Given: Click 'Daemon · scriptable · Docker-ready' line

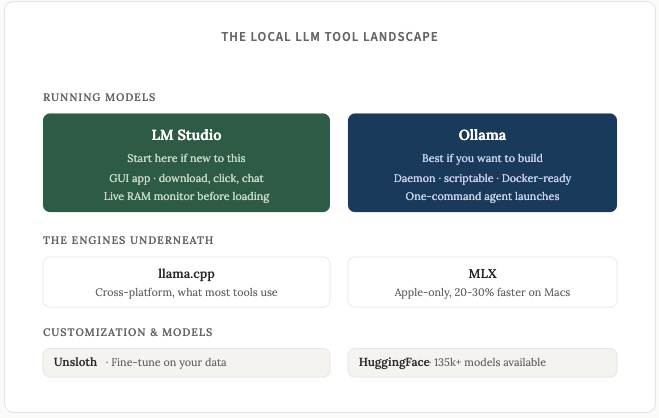Looking at the screenshot, I should (x=482, y=178).
